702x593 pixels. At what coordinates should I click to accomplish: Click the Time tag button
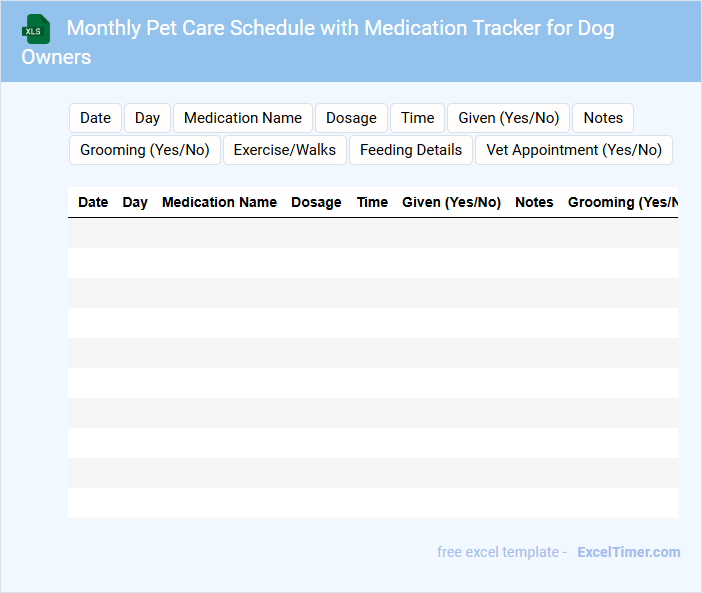[417, 118]
